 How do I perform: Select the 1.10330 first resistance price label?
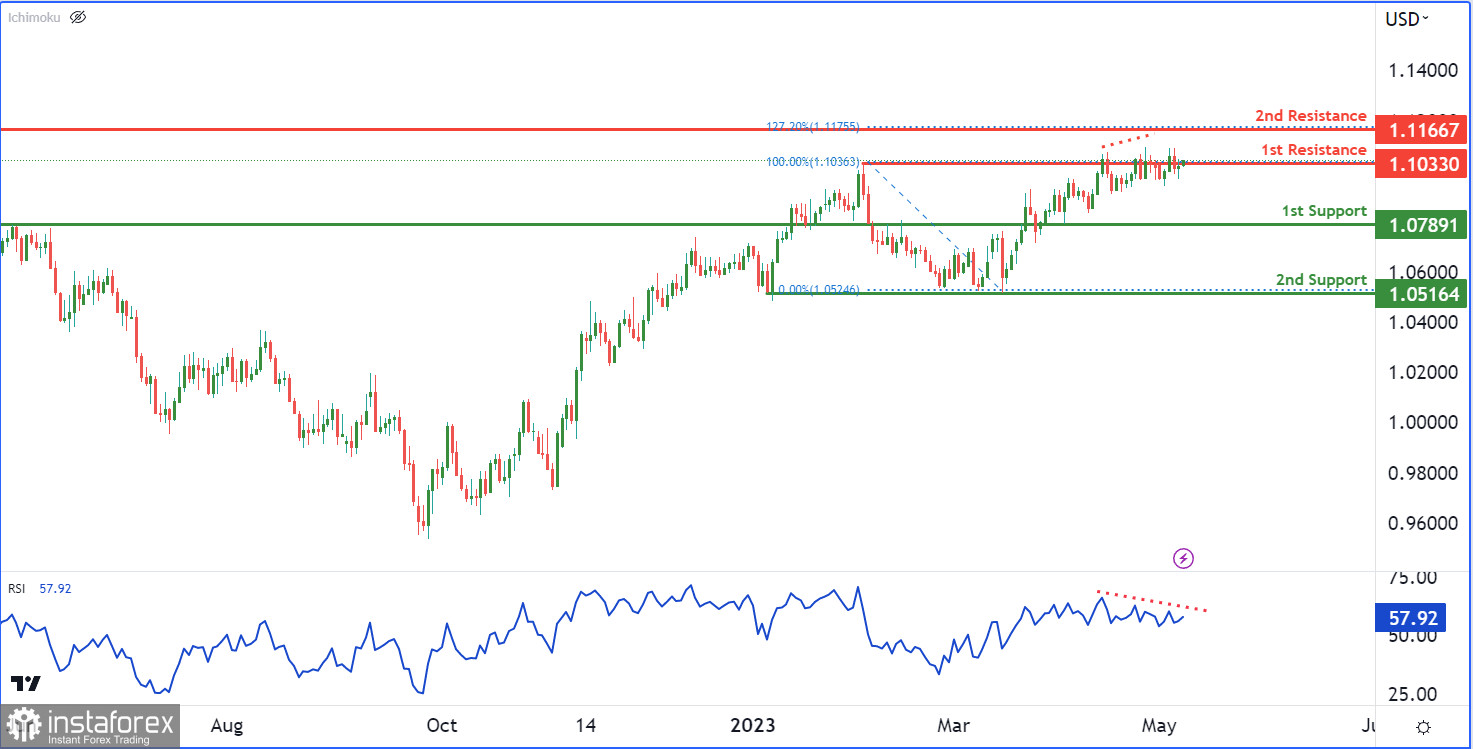point(1419,163)
